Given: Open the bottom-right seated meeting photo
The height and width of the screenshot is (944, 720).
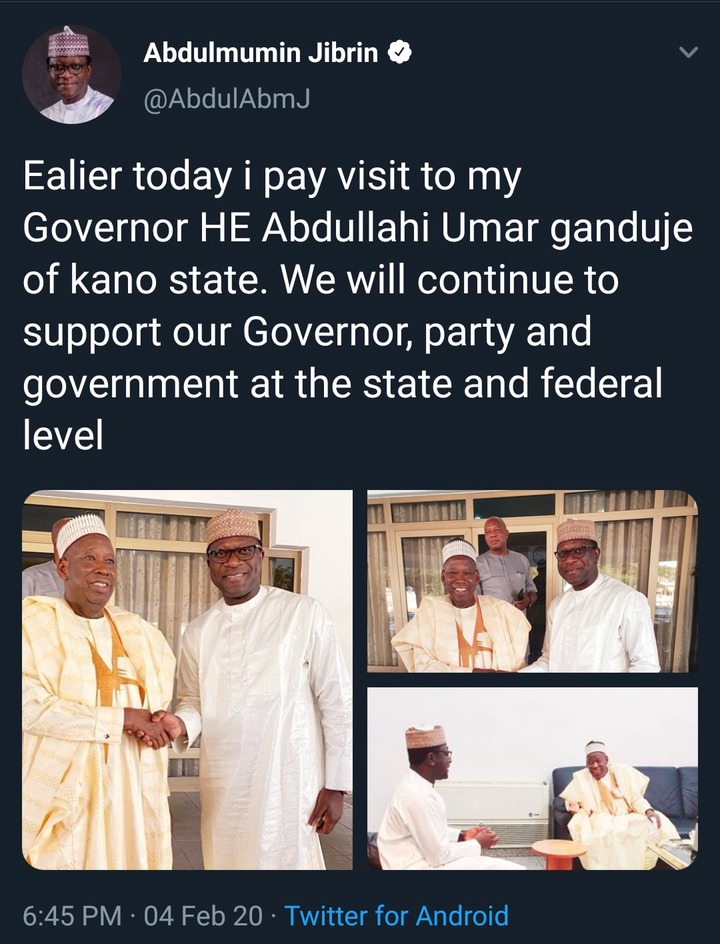Looking at the screenshot, I should coord(532,778).
